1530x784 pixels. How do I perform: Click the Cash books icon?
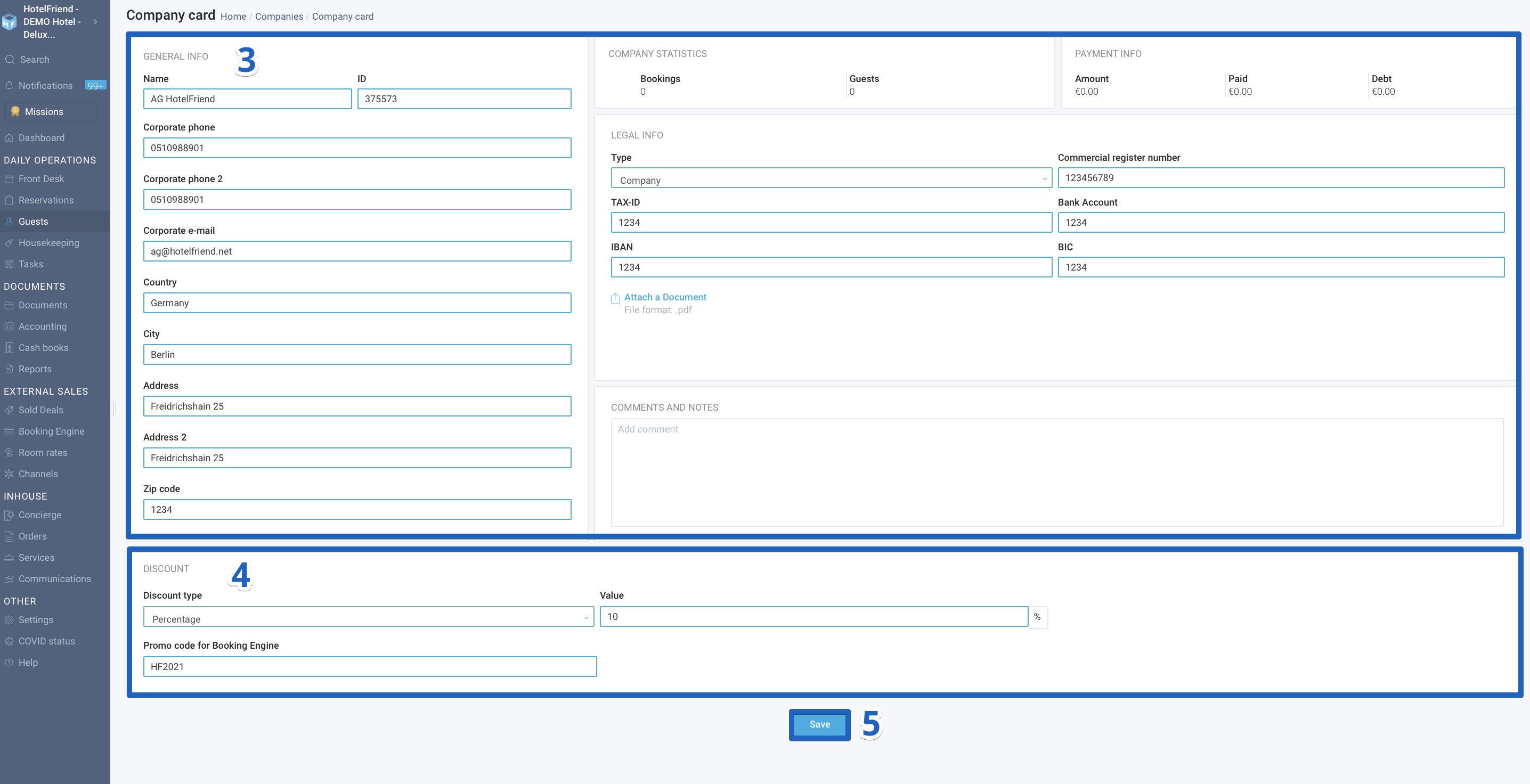pyautogui.click(x=9, y=348)
